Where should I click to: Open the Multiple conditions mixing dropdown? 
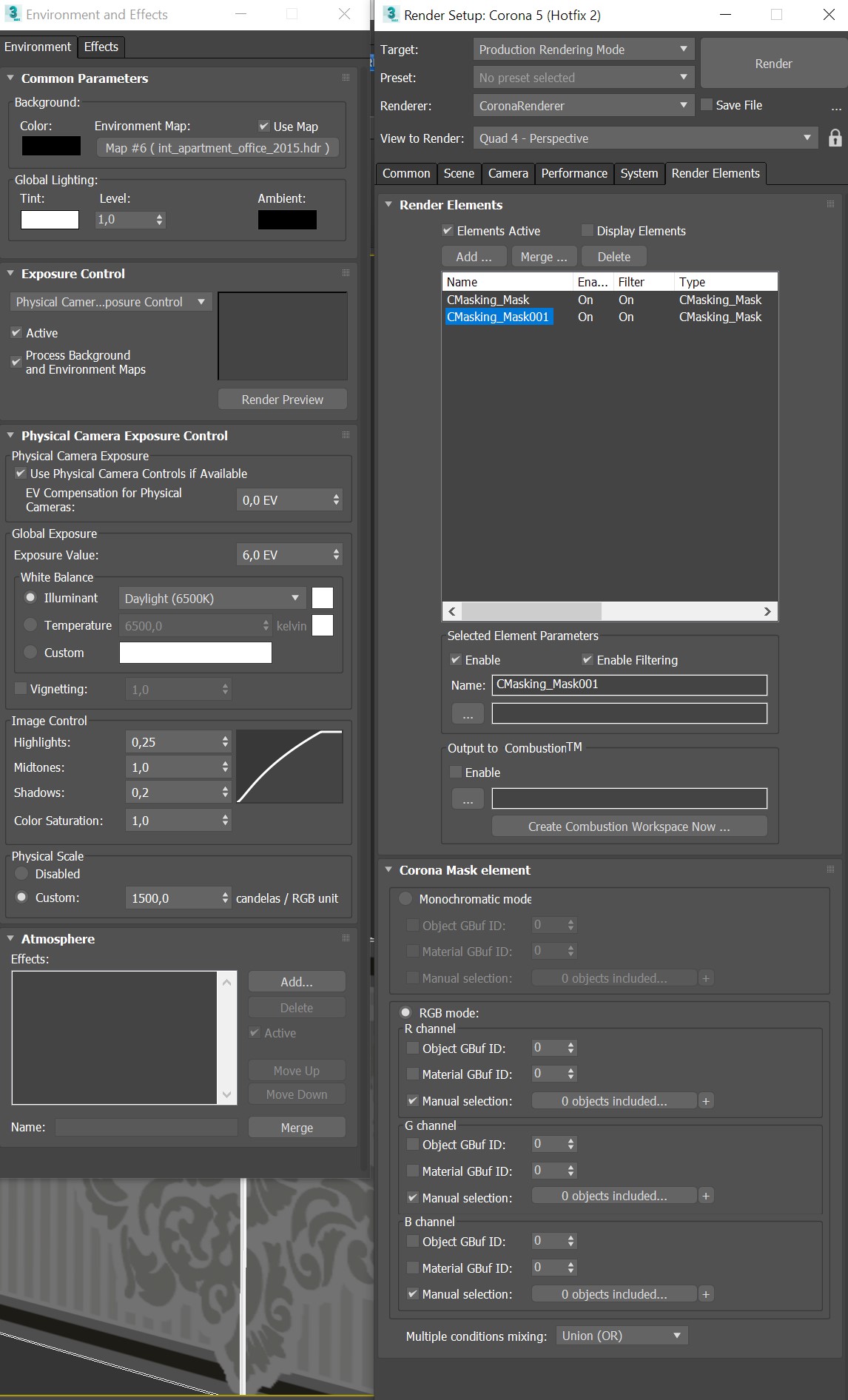pos(622,1336)
